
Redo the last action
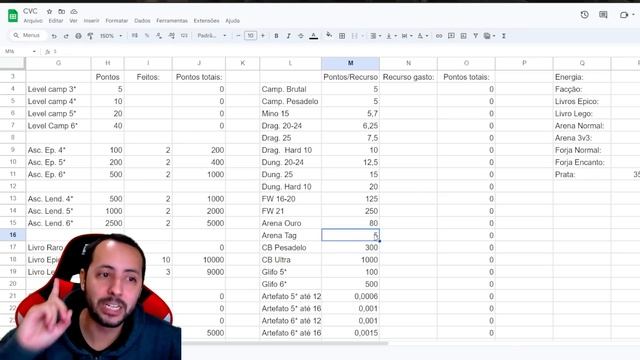pos(66,36)
